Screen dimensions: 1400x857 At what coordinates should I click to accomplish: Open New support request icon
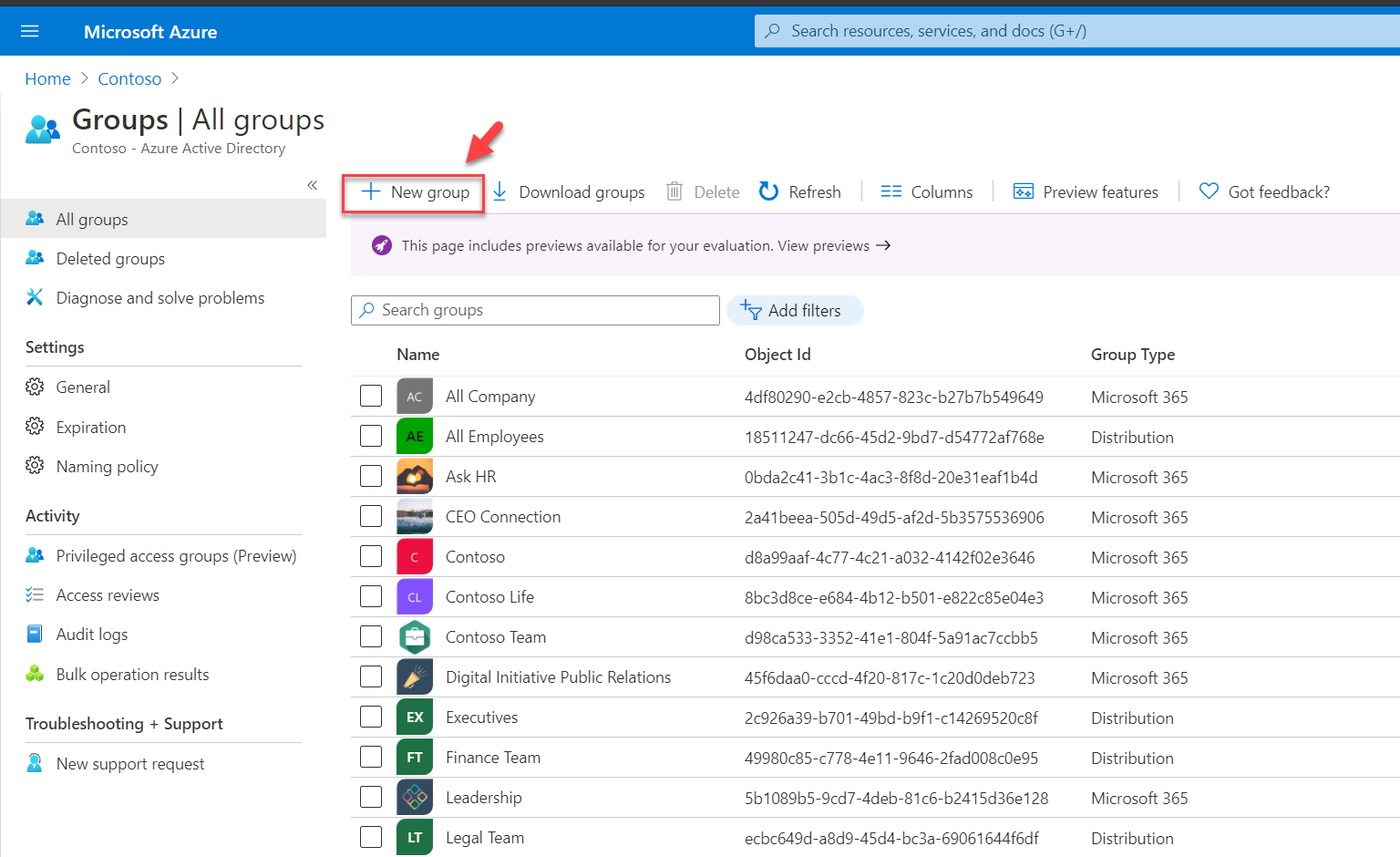[x=35, y=763]
